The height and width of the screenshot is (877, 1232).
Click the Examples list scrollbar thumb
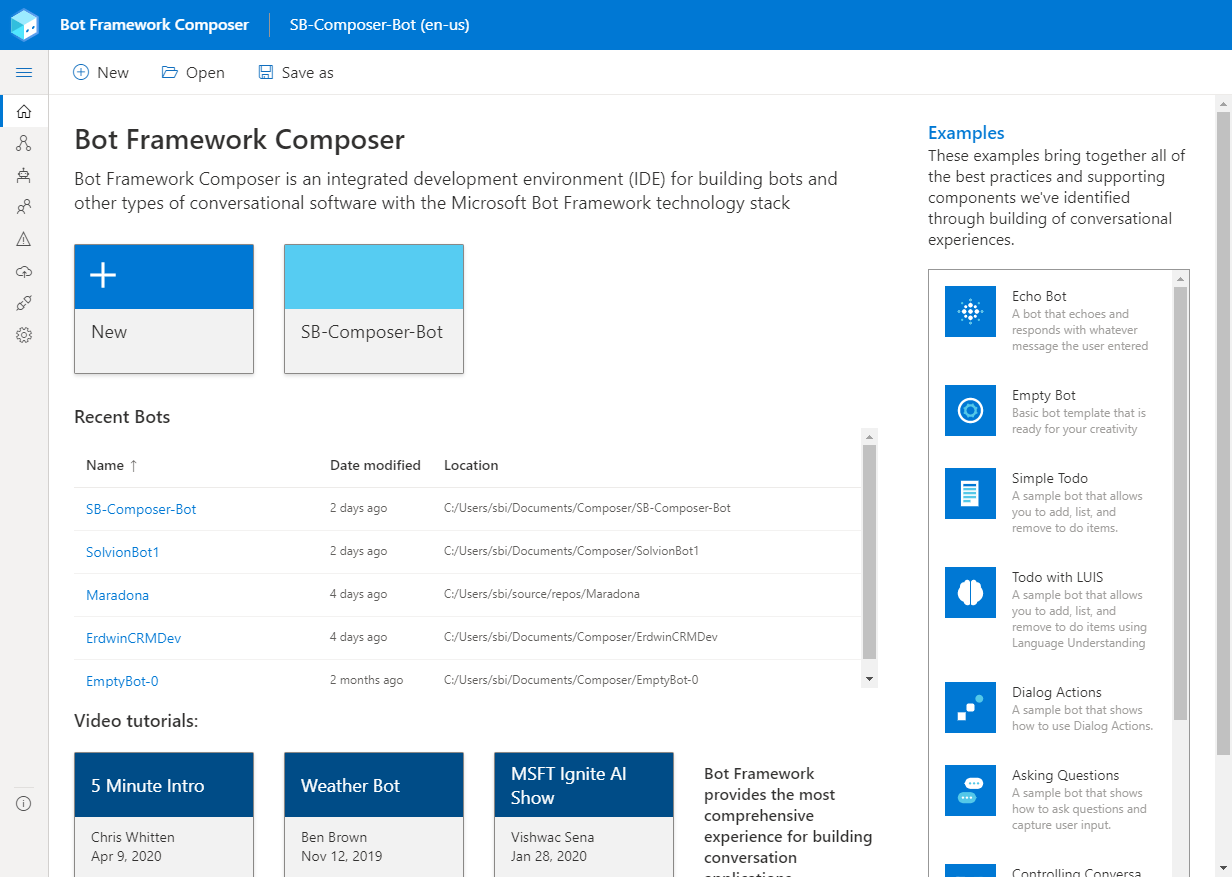click(1181, 502)
